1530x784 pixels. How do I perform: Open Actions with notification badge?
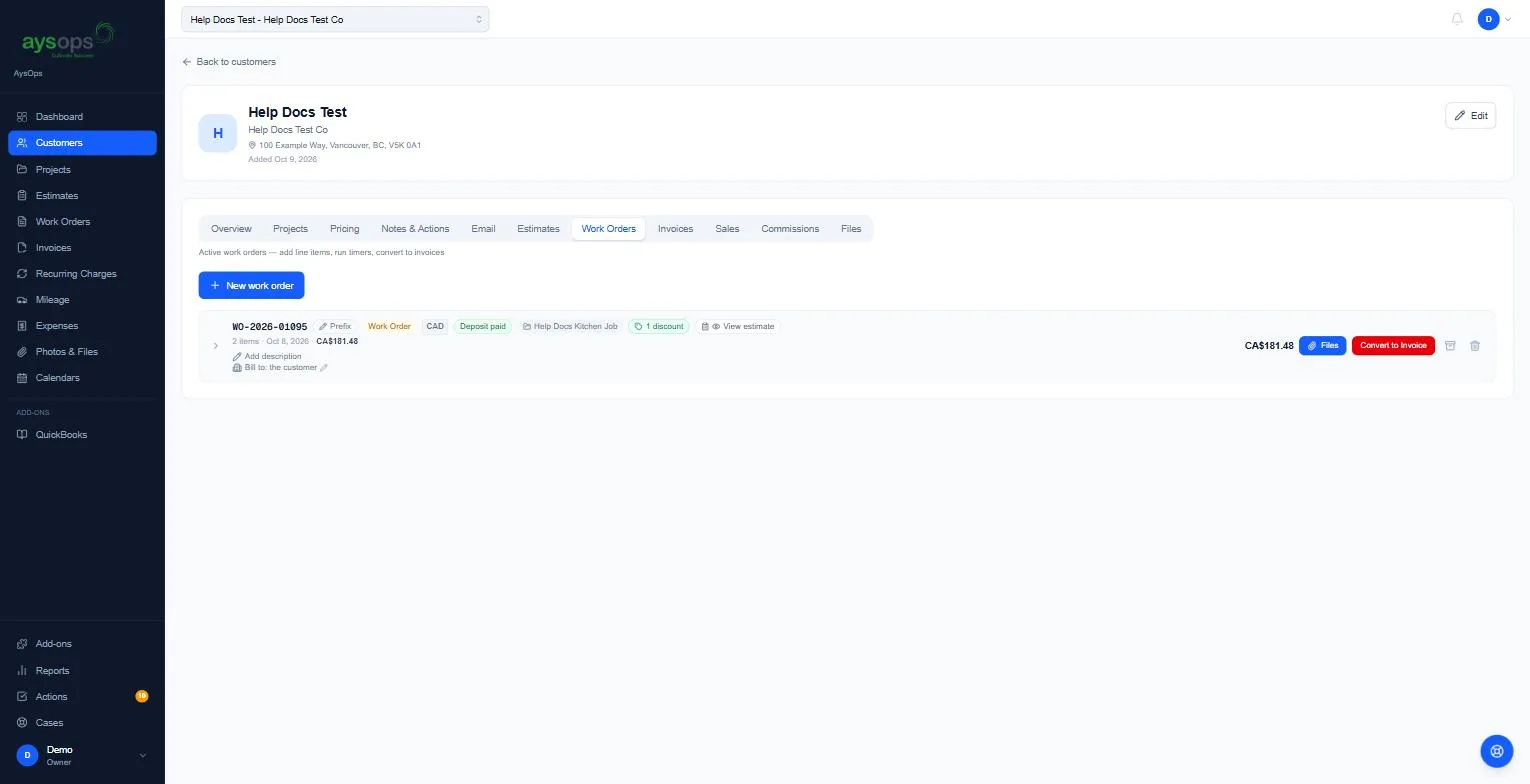[x=82, y=697]
